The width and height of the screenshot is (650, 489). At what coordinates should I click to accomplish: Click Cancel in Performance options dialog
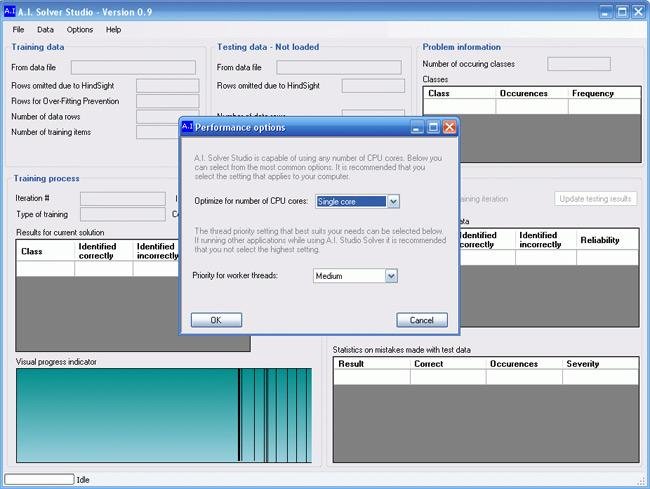[422, 320]
